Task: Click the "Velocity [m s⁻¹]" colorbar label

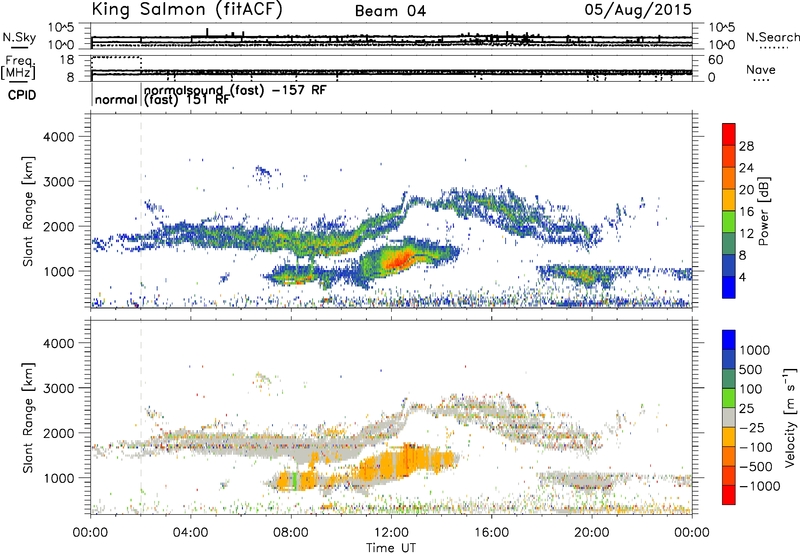Action: tap(790, 417)
